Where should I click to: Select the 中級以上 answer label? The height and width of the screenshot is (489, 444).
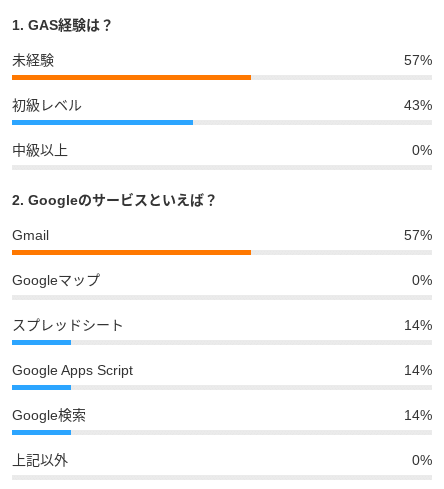pos(40,150)
